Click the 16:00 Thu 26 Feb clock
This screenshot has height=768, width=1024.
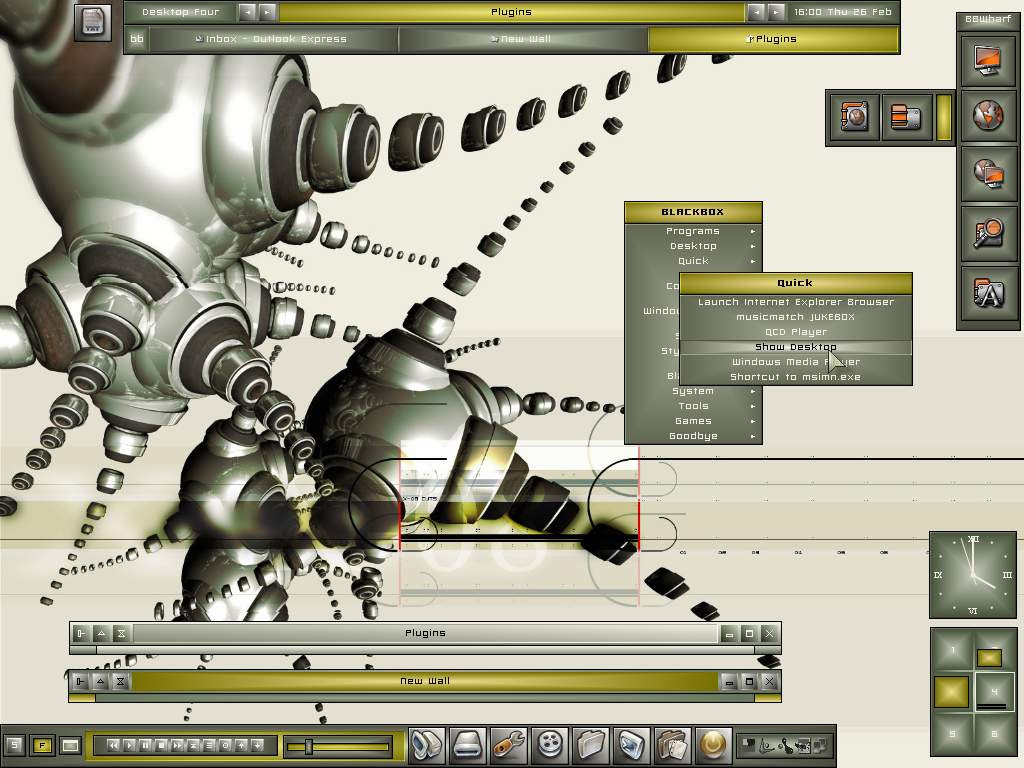[842, 12]
